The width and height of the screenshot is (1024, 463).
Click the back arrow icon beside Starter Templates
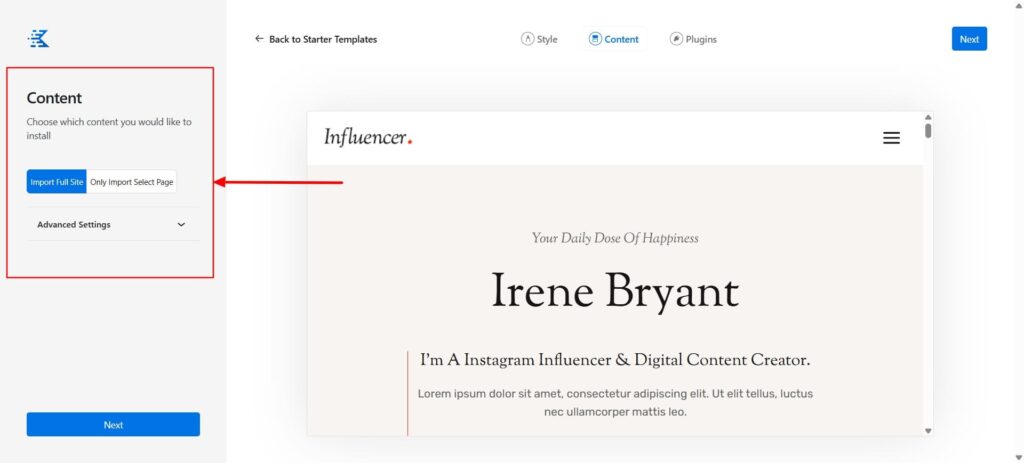click(259, 39)
